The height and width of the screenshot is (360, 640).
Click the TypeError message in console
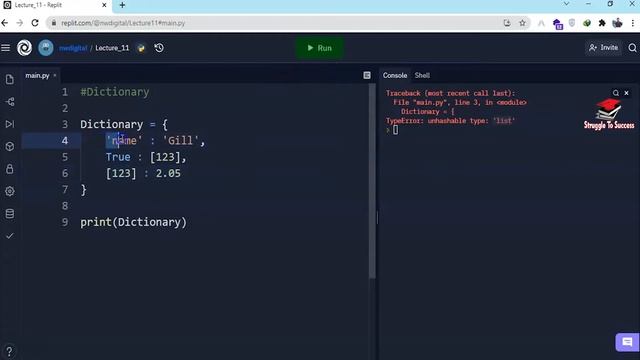tap(450, 121)
